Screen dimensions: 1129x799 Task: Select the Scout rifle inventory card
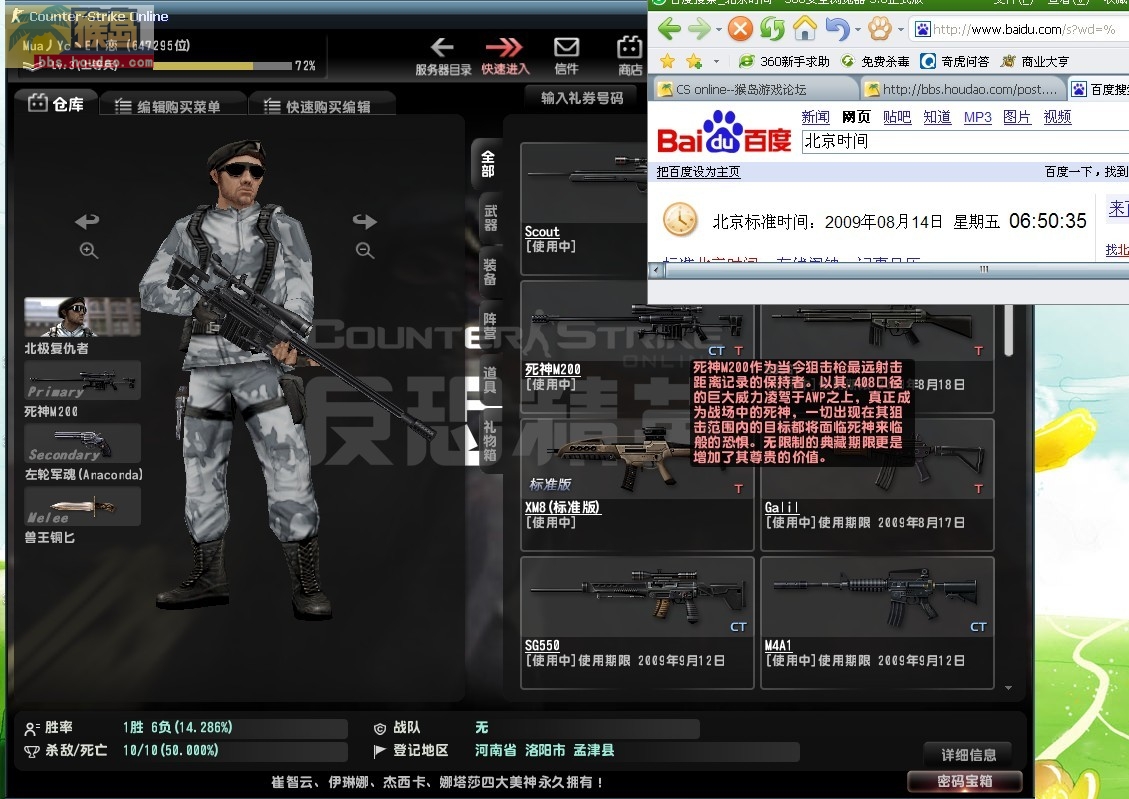[585, 209]
